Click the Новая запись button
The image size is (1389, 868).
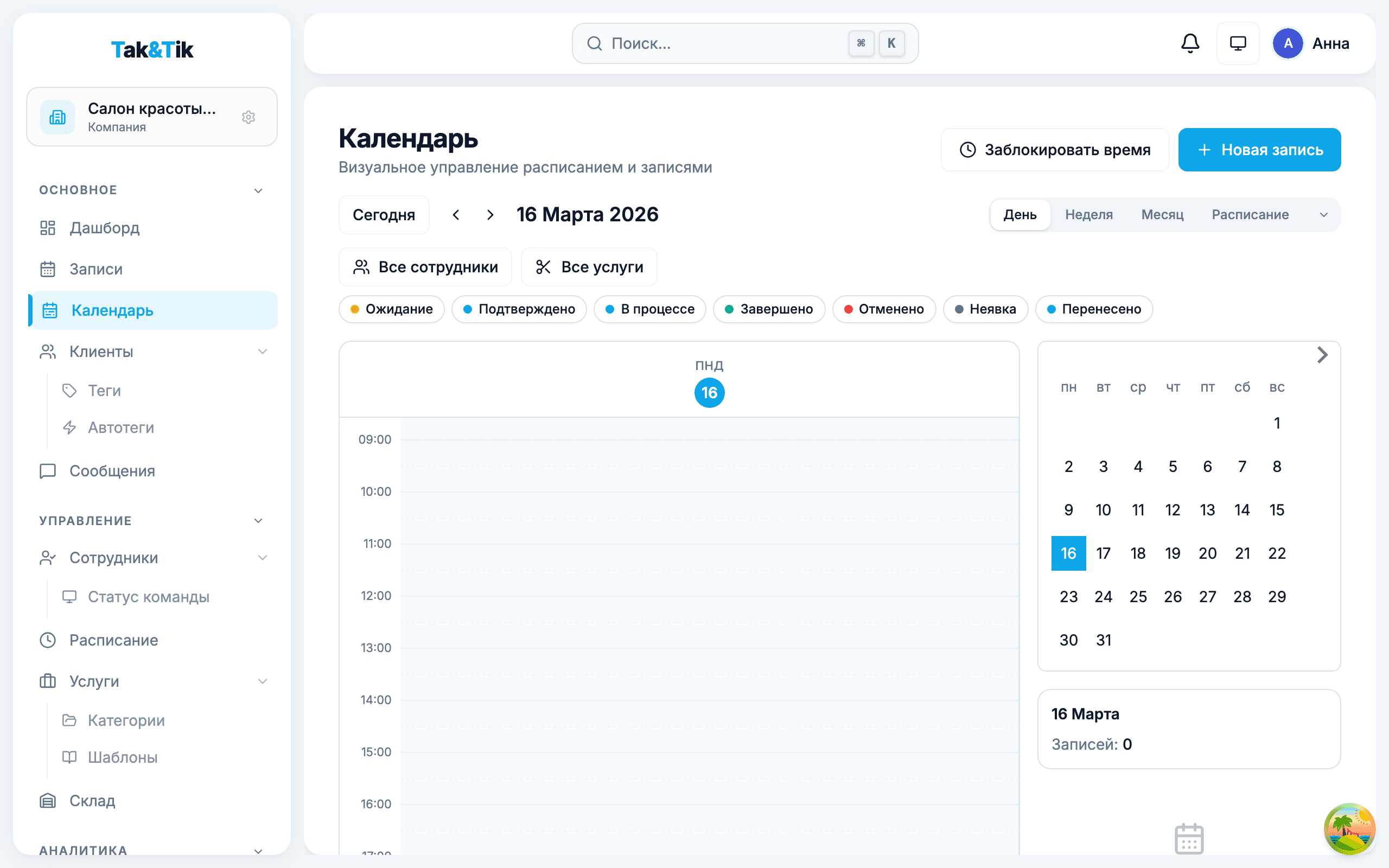tap(1259, 150)
